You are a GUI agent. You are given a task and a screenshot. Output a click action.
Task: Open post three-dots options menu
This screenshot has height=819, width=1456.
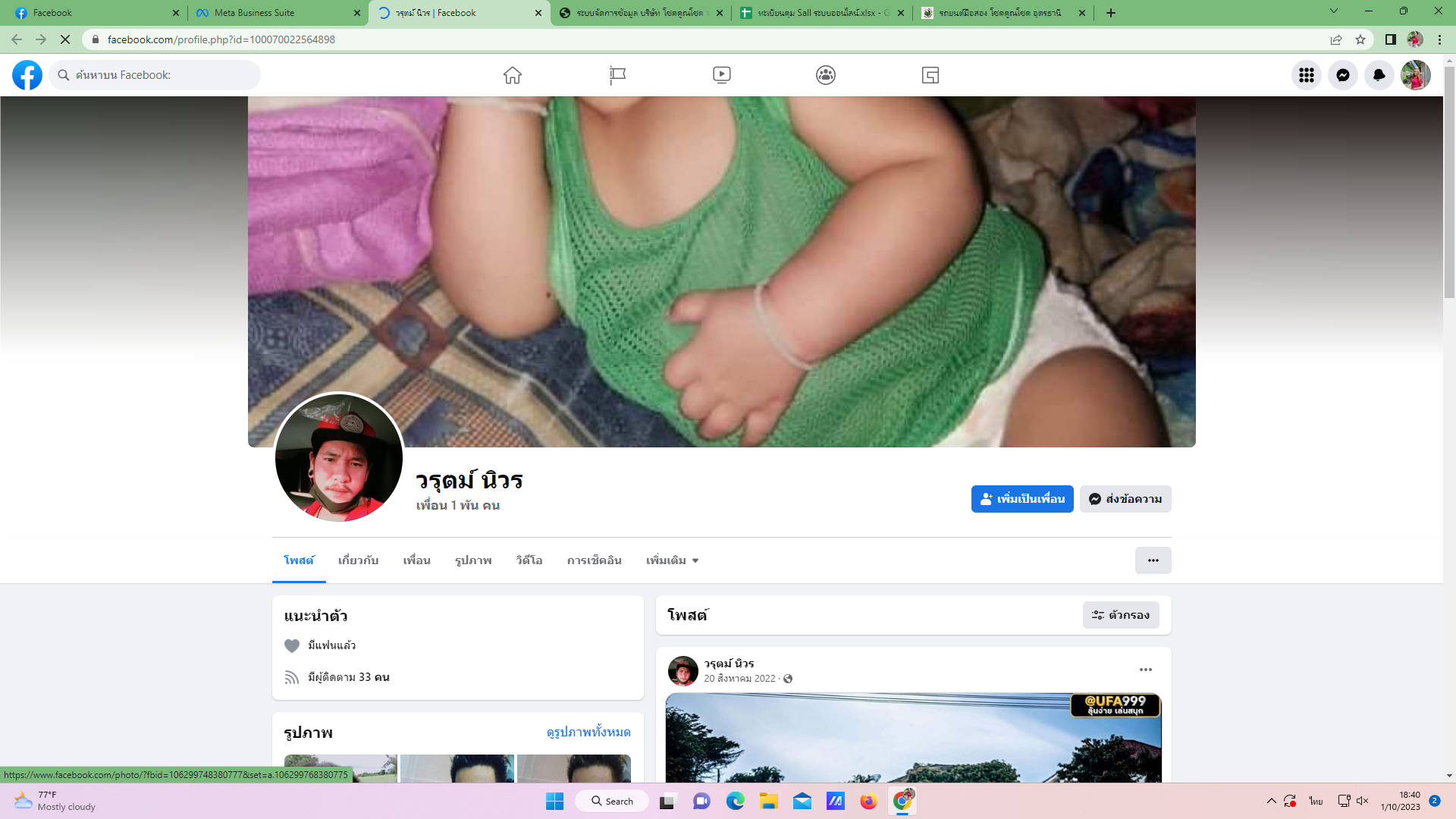1145,670
